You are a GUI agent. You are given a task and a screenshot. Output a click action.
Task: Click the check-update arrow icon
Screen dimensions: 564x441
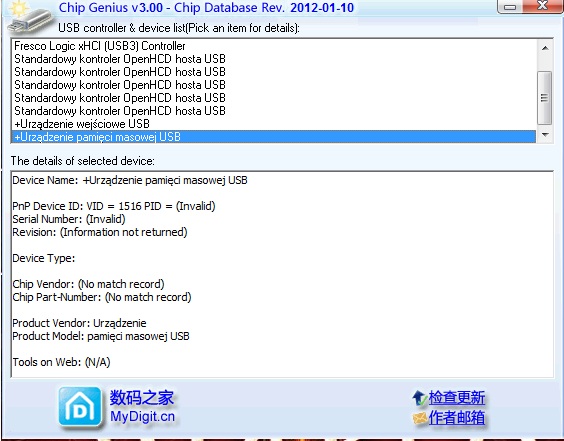pyautogui.click(x=419, y=398)
